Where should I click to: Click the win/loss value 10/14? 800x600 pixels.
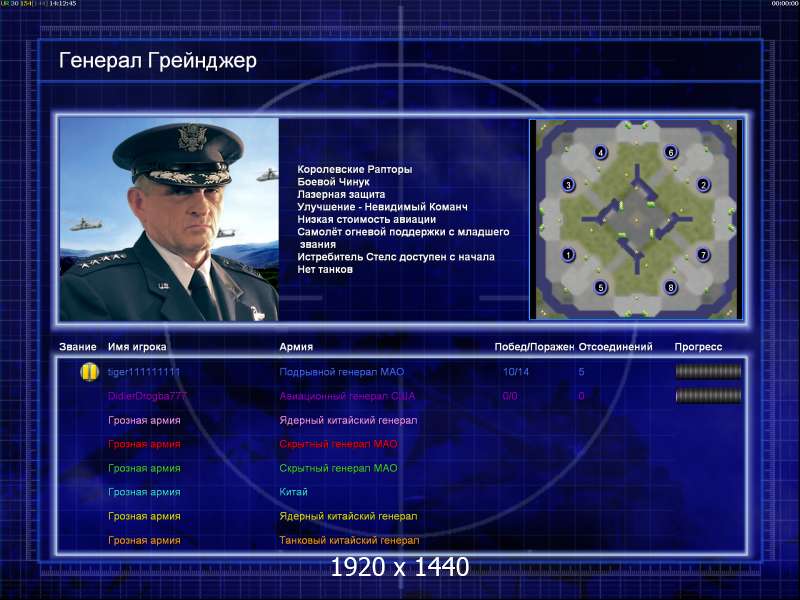(516, 372)
